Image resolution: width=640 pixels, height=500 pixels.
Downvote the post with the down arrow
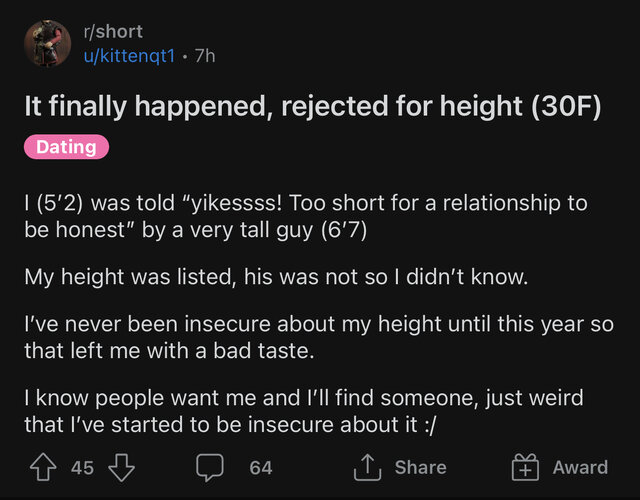[120, 467]
